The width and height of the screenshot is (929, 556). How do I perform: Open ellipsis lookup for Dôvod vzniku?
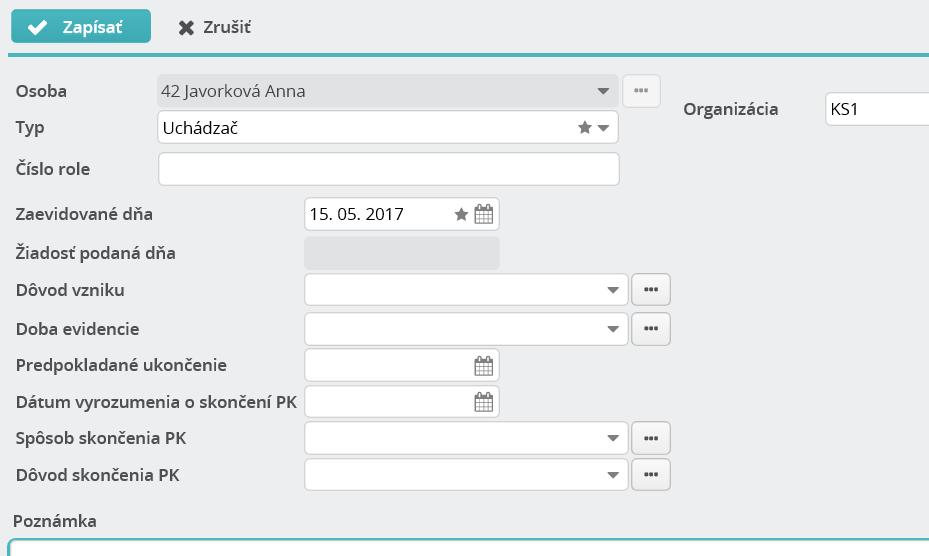651,289
